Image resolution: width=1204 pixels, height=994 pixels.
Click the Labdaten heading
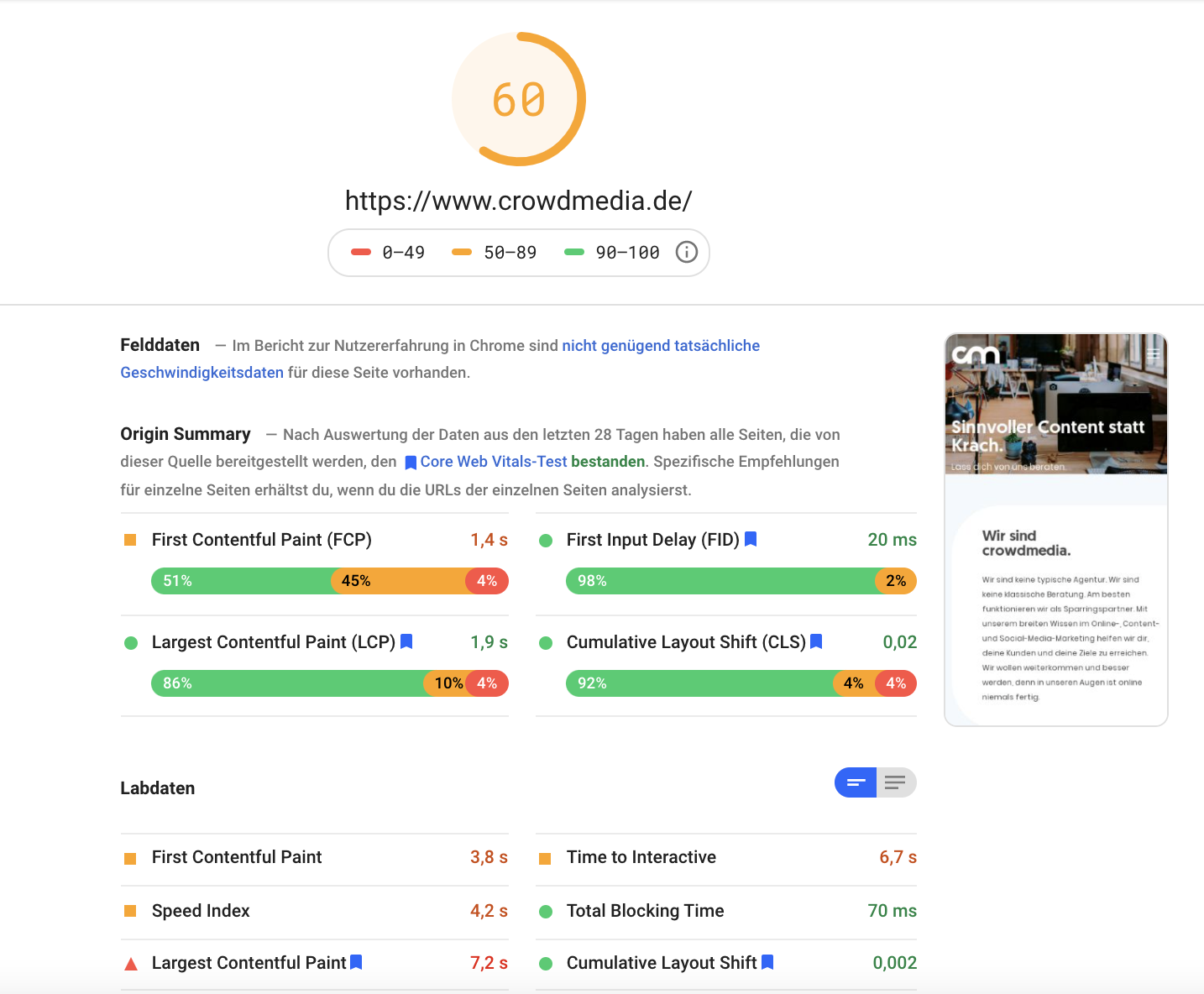click(x=158, y=787)
